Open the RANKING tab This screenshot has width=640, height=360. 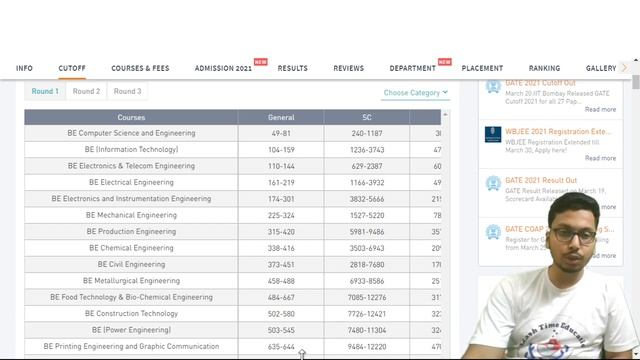(x=544, y=68)
